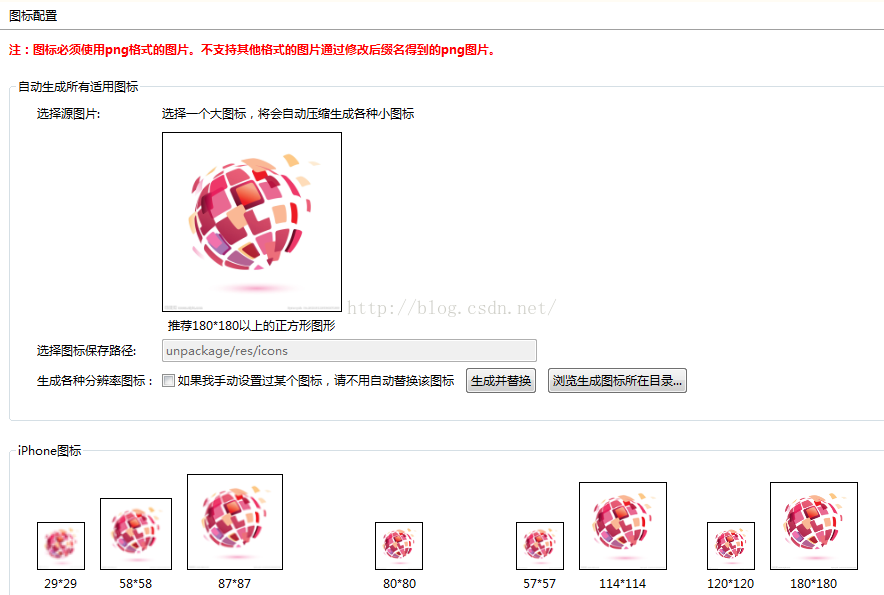
Task: Select the 120*120 iPhone icon
Action: (731, 545)
